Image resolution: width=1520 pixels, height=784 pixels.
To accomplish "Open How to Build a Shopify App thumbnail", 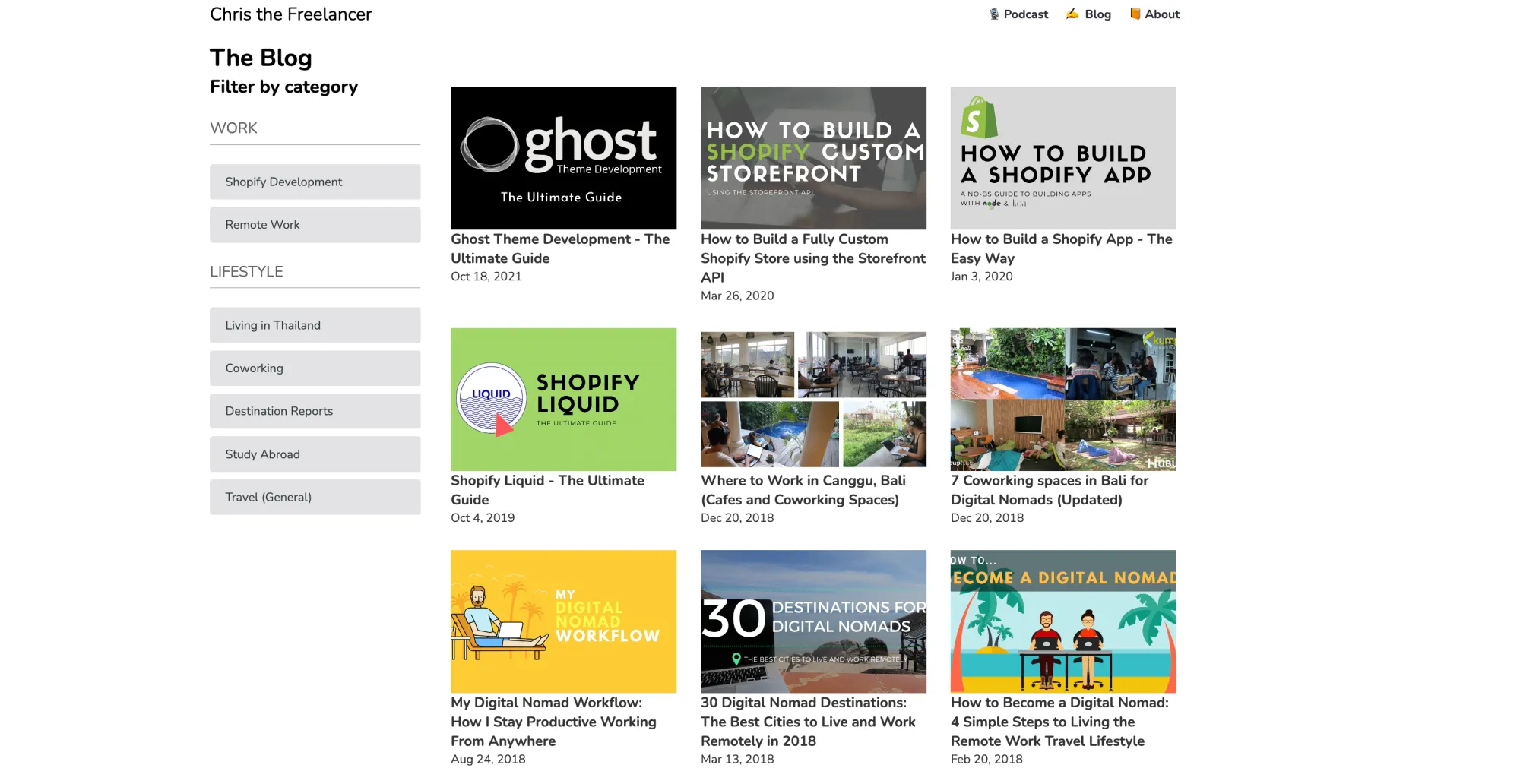I will [1063, 158].
